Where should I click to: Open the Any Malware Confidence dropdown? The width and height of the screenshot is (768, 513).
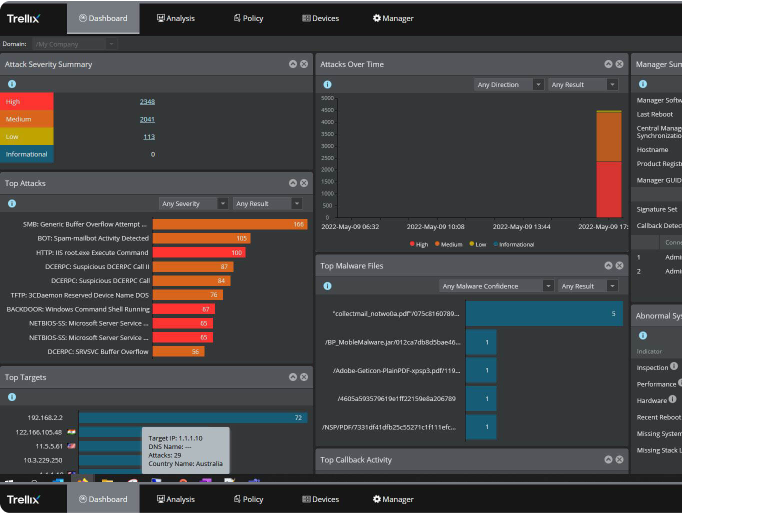[x=496, y=286]
